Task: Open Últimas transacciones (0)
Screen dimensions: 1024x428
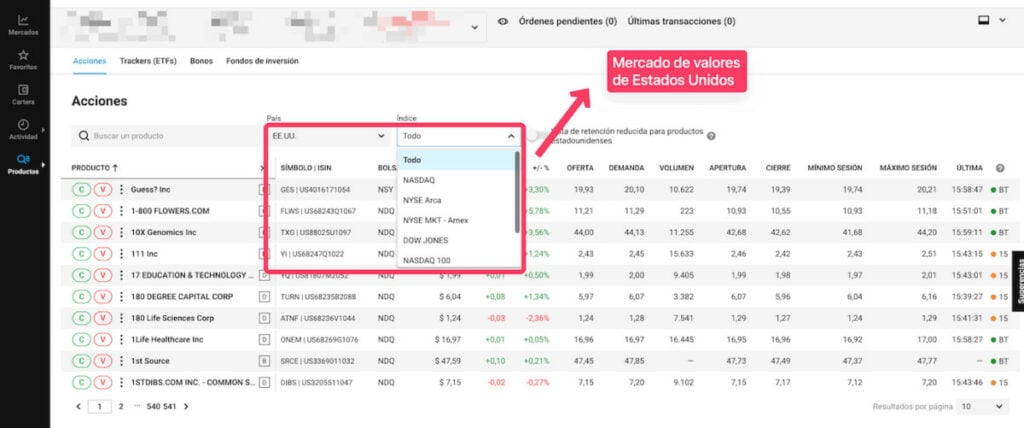Action: [681, 22]
